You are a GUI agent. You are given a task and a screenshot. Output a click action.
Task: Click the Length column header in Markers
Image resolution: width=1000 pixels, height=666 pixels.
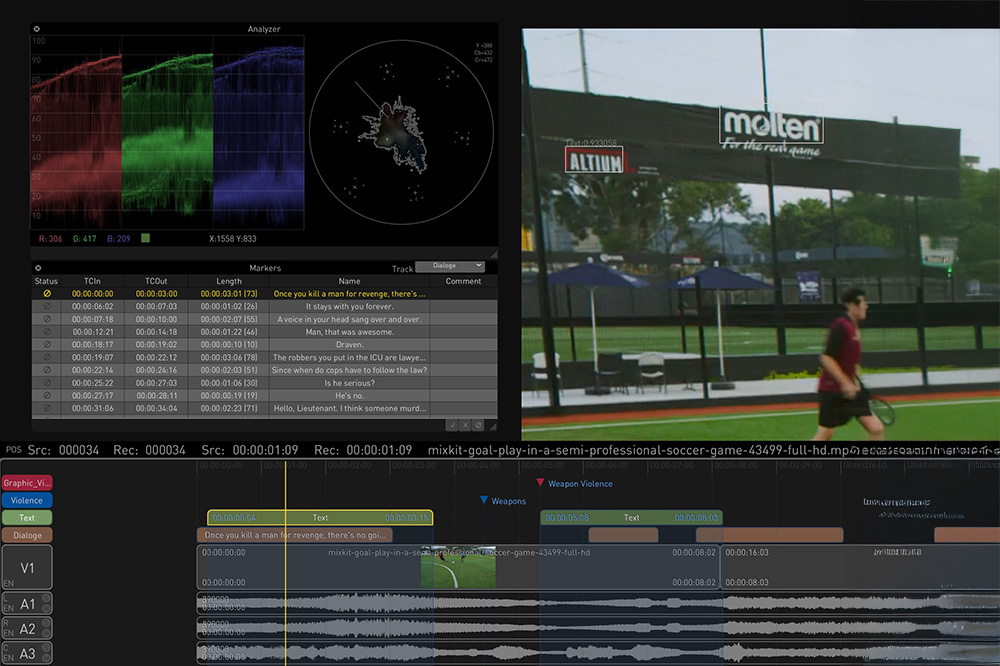pos(229,281)
